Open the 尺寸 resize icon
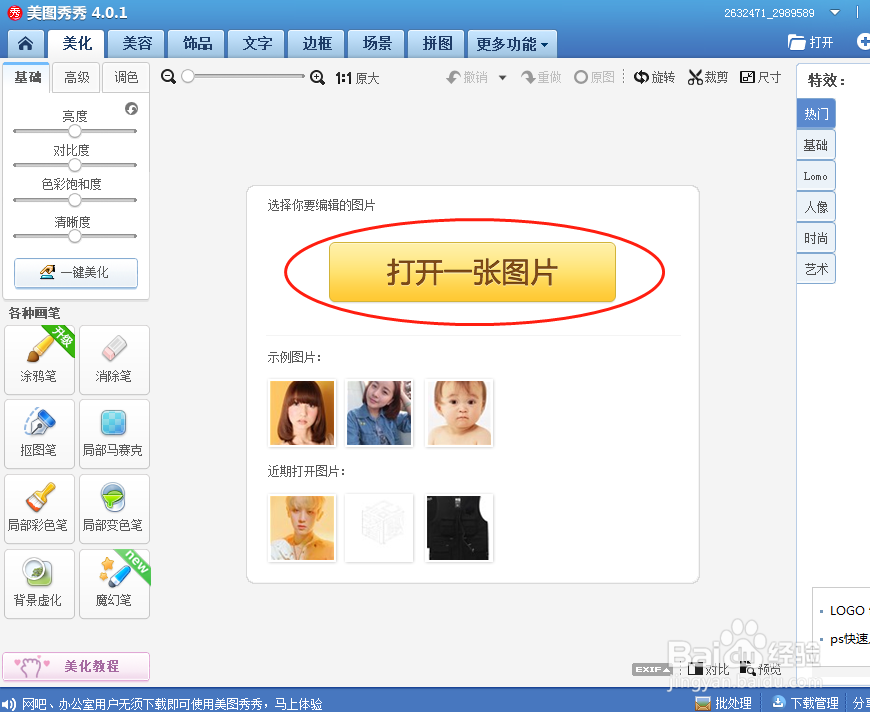 pyautogui.click(x=760, y=76)
